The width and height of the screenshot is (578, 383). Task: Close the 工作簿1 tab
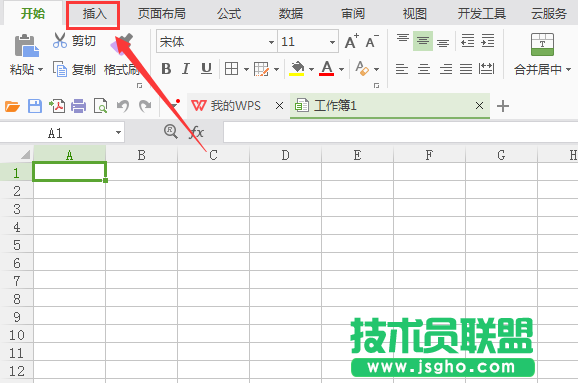479,106
